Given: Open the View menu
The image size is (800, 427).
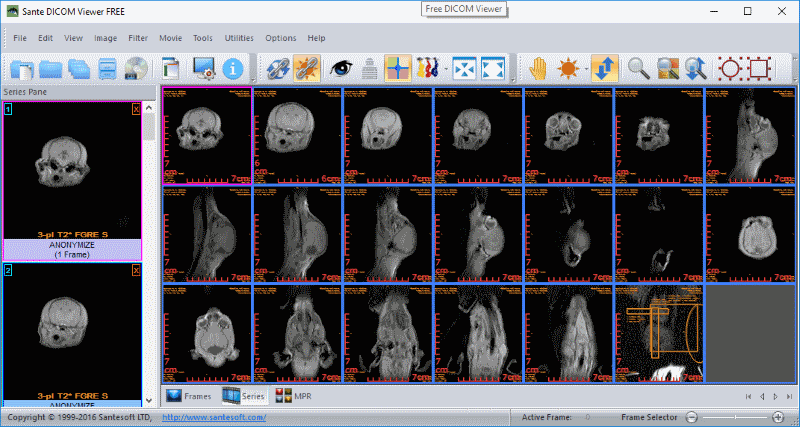Looking at the screenshot, I should [x=73, y=38].
